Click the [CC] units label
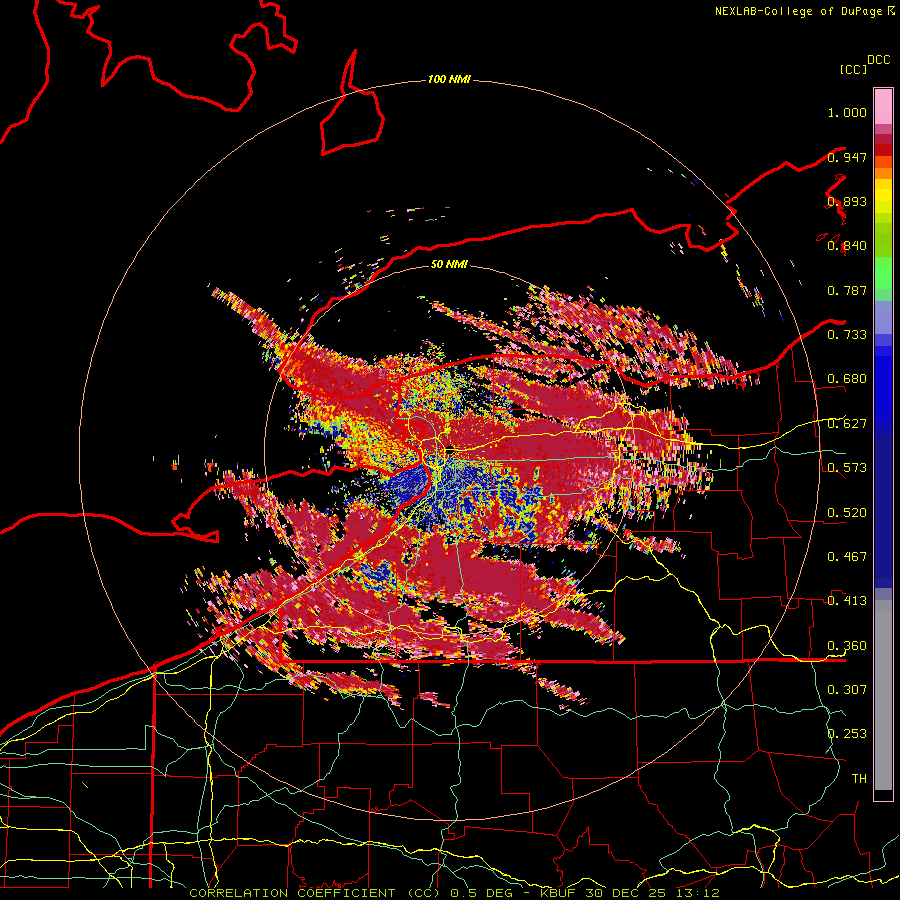This screenshot has height=900, width=900. (x=853, y=69)
